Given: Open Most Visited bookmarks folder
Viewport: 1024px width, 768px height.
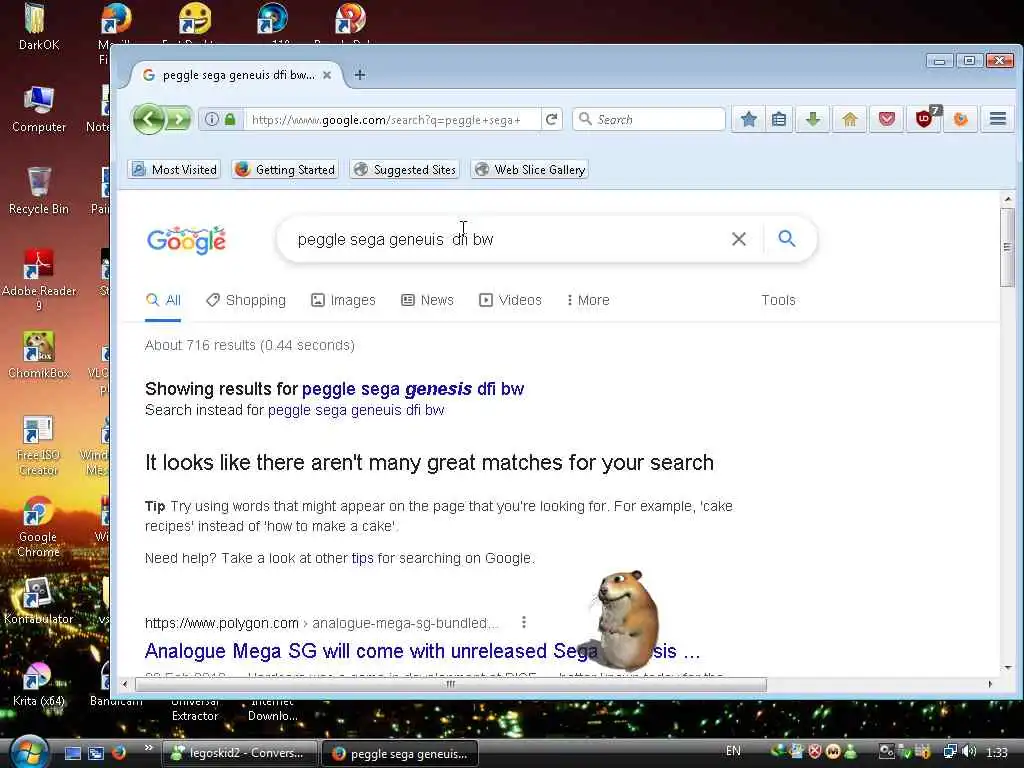Looking at the screenshot, I should [174, 170].
